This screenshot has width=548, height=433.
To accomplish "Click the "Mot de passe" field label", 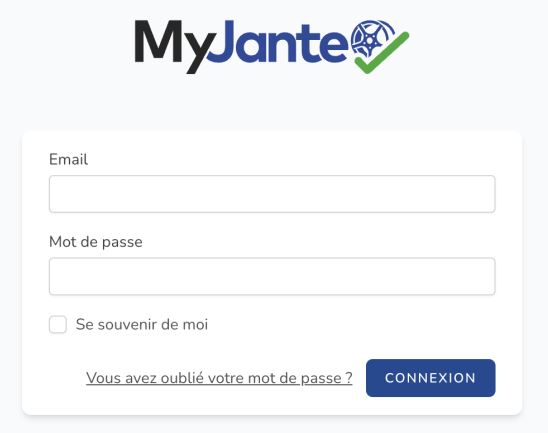I will coord(96,242).
